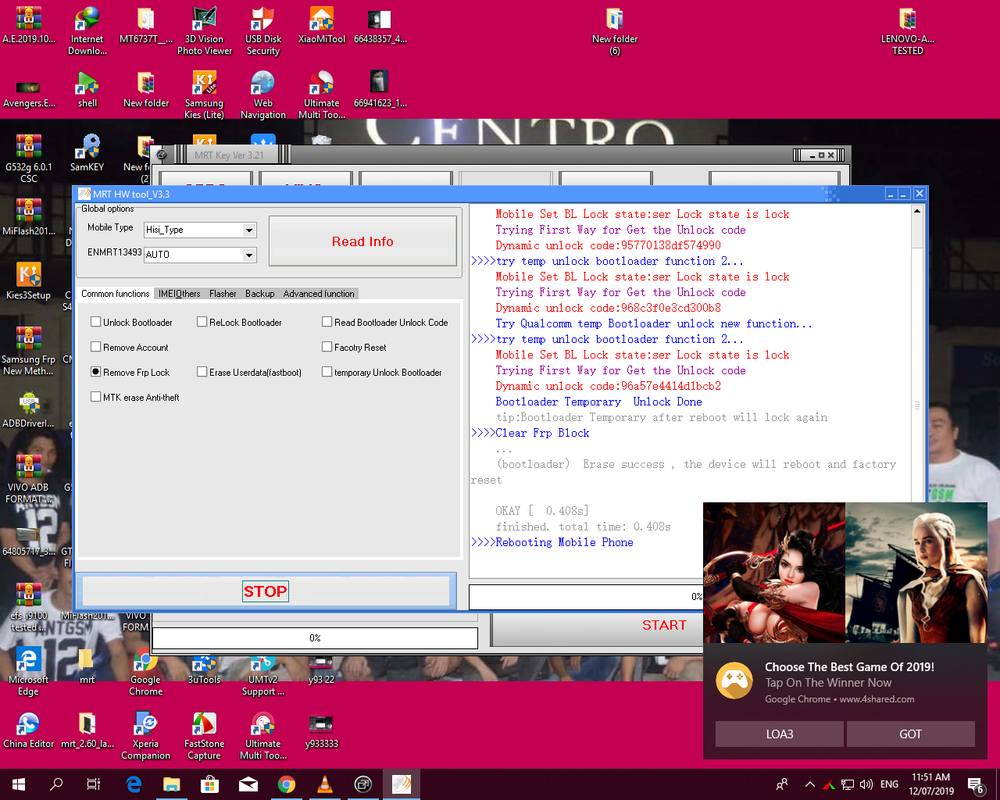1000x800 pixels.
Task: Open y933333 desktop file
Action: pos(321,730)
